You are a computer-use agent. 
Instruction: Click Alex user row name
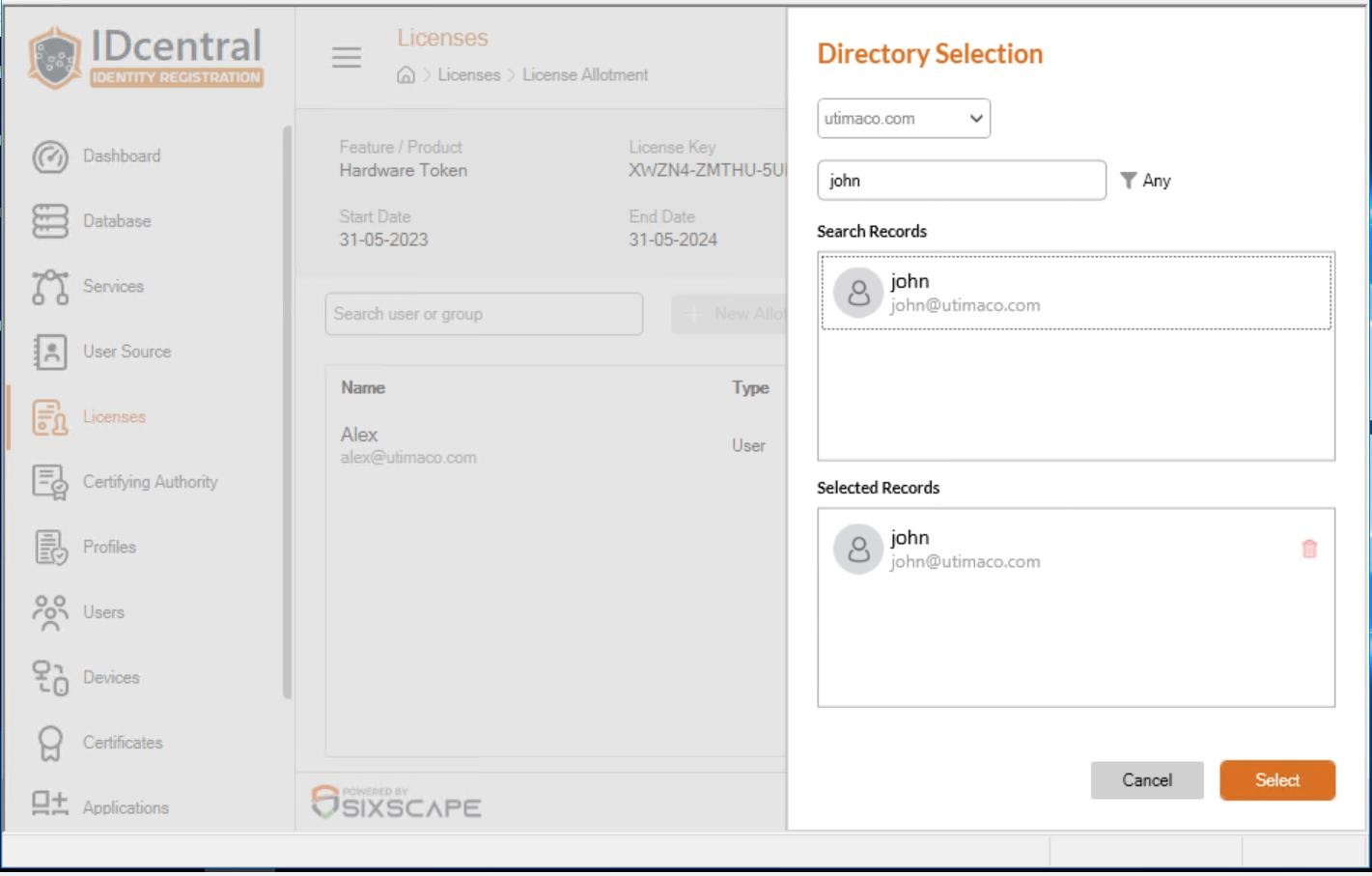[359, 435]
